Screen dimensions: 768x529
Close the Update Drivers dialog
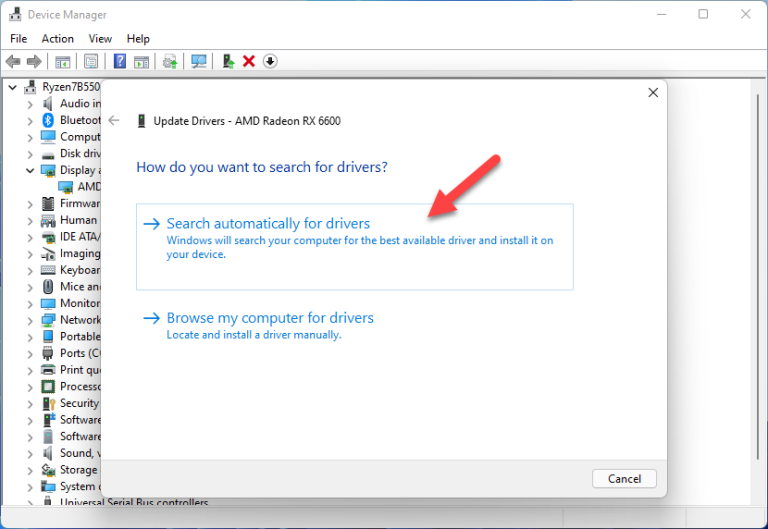coord(653,93)
